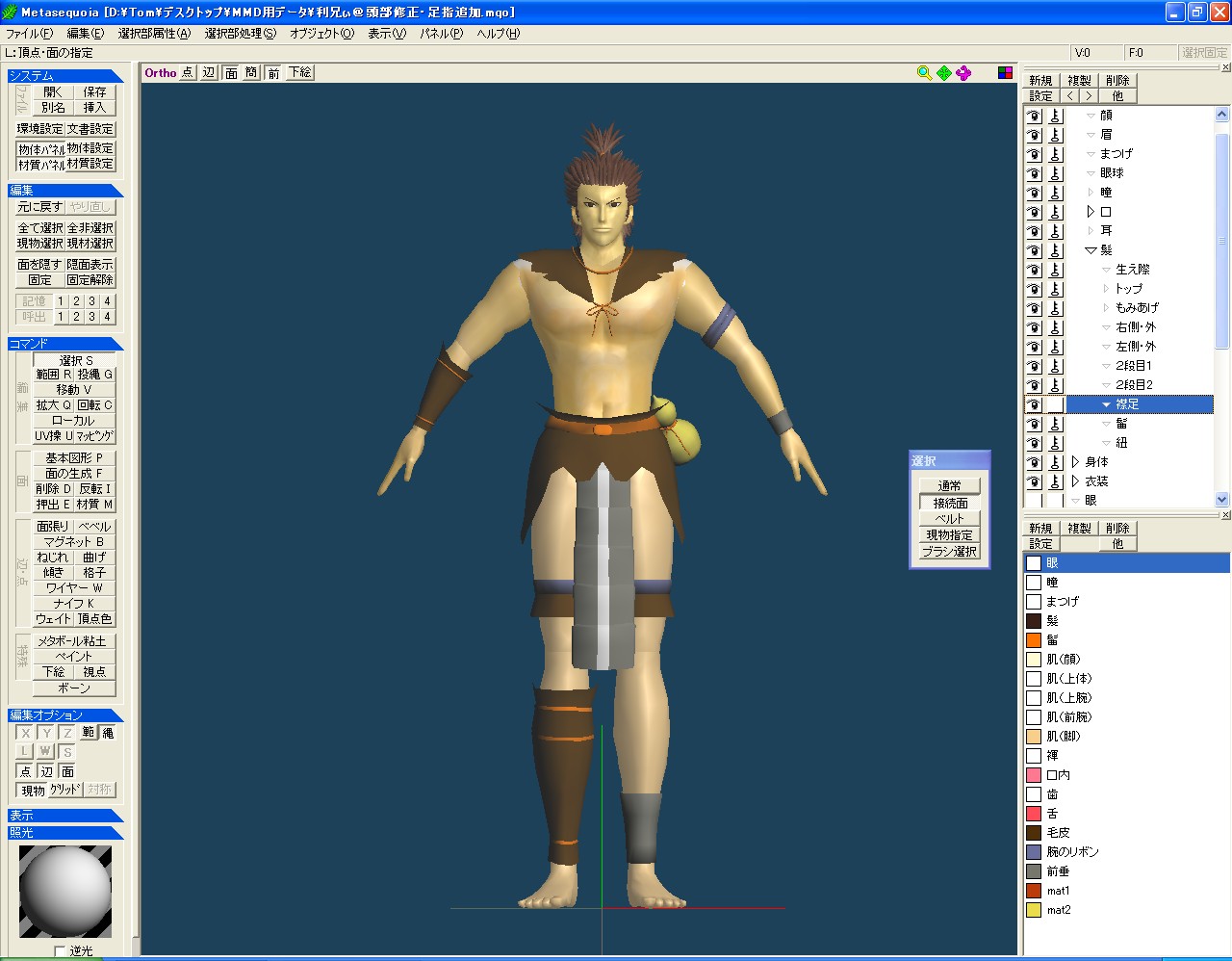Toggle the lock icon for もみあげ object
This screenshot has height=961, width=1232.
click(x=1056, y=308)
